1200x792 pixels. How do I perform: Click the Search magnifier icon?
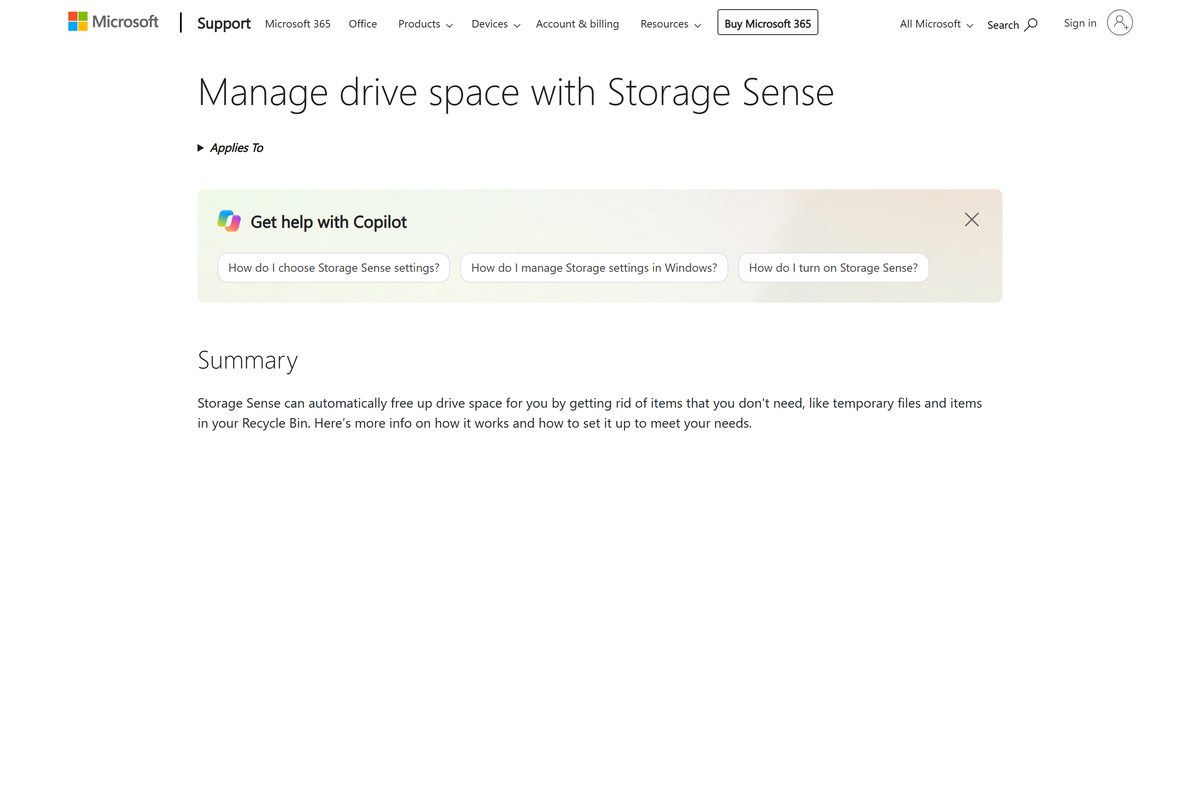1031,24
